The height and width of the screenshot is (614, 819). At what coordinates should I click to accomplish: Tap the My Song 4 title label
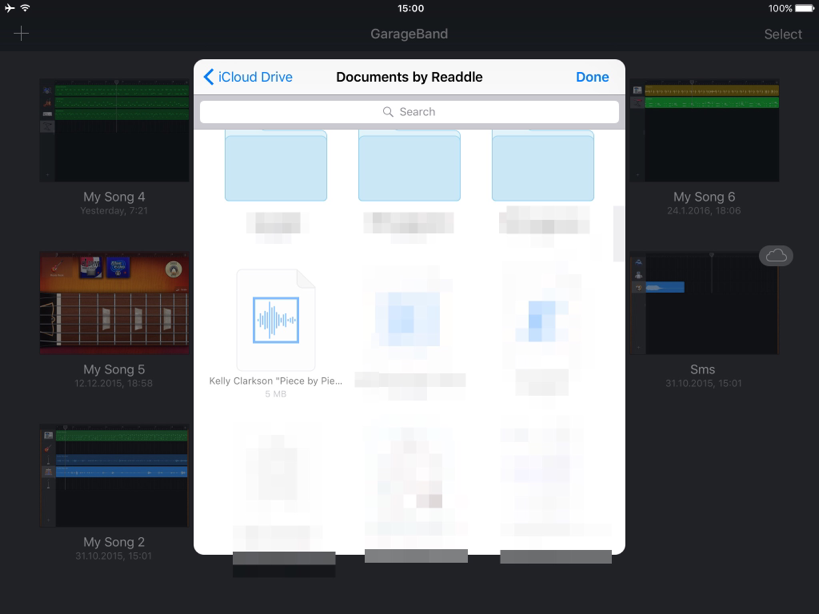[x=114, y=197]
